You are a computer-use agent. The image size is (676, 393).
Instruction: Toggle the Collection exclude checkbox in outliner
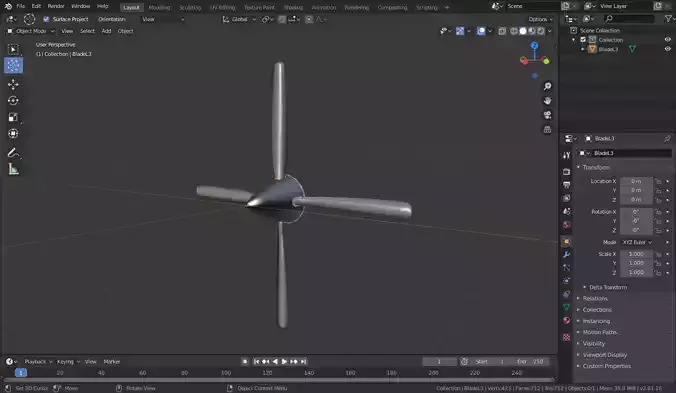(x=583, y=40)
